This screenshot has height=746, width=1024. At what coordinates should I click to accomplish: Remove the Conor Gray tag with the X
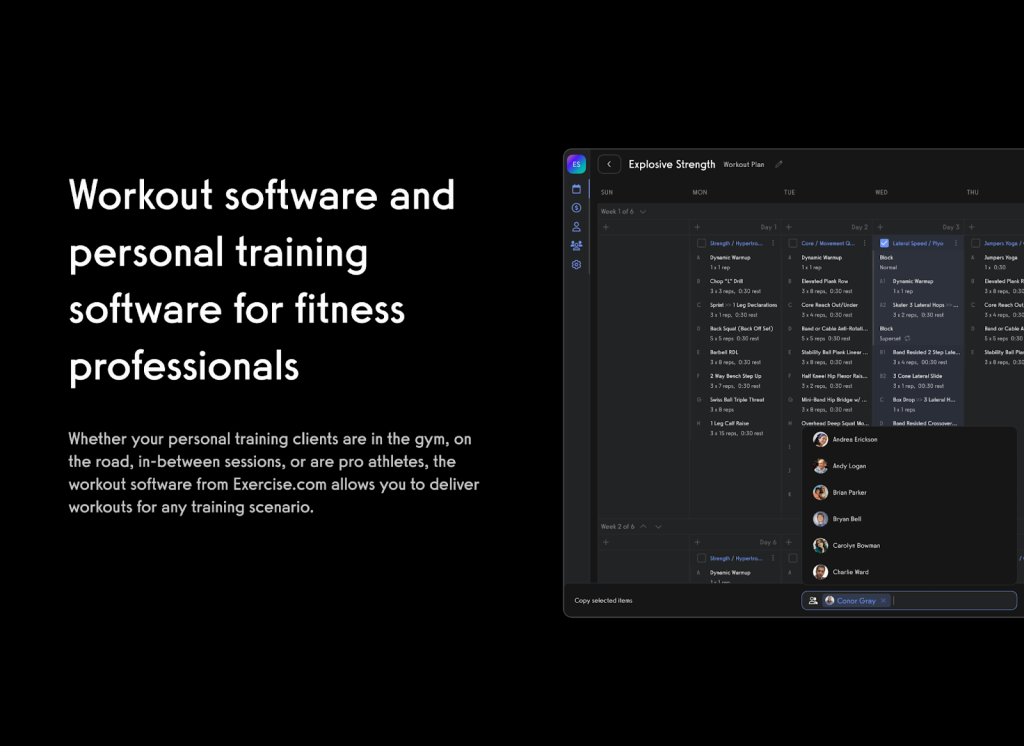click(883, 601)
